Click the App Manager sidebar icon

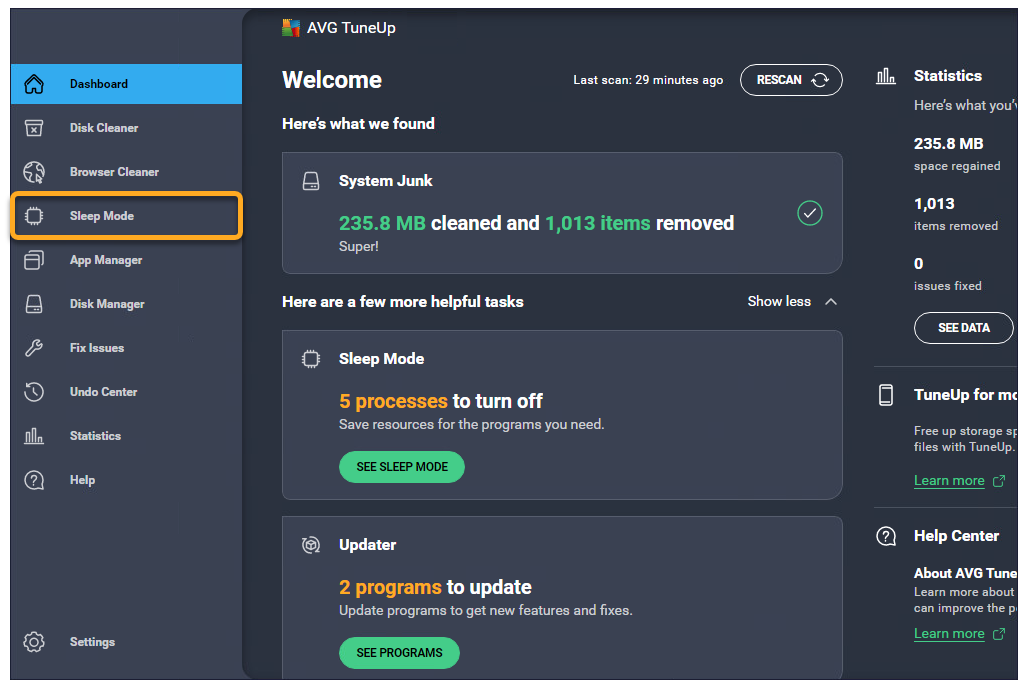tap(34, 260)
